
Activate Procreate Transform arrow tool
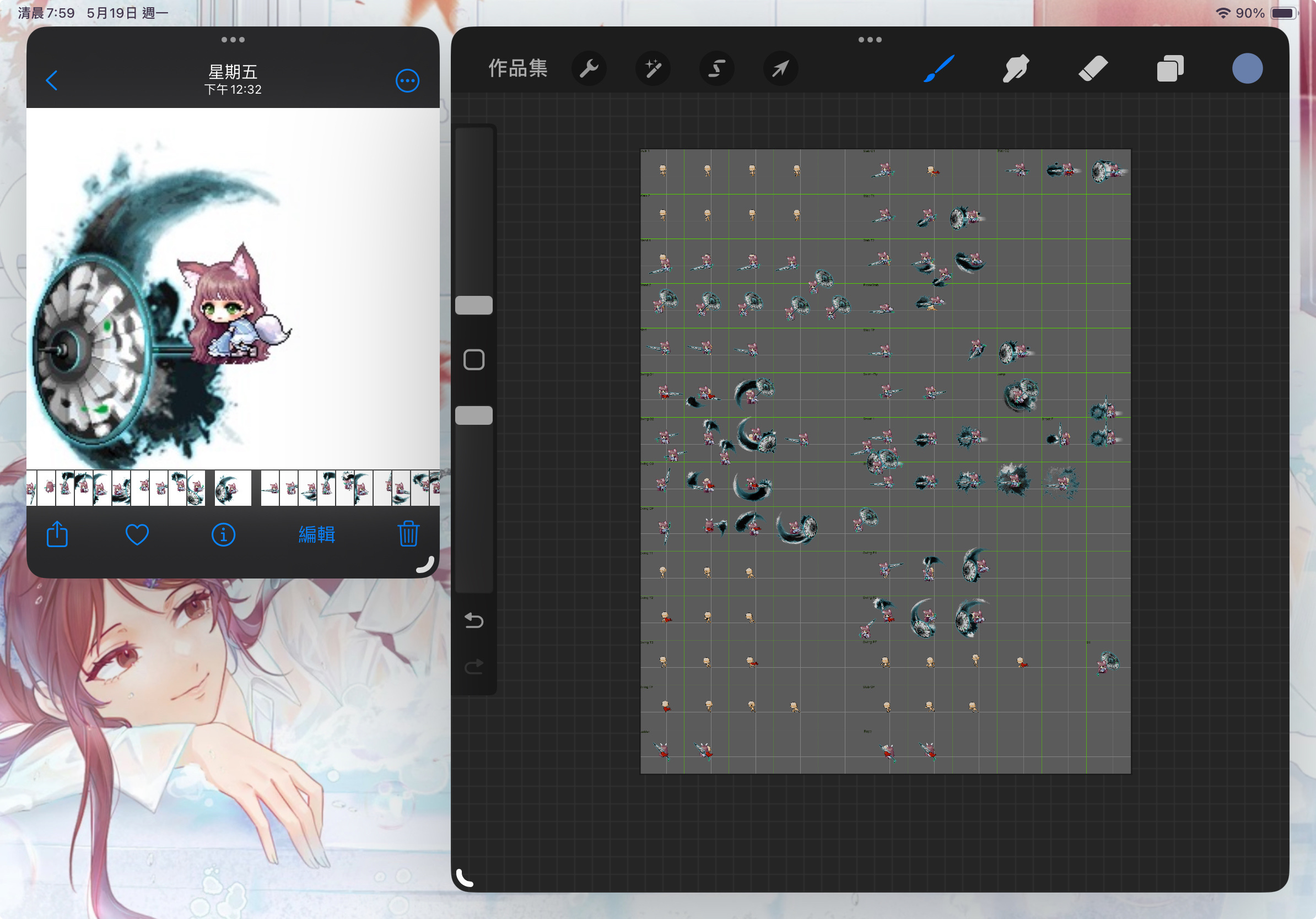point(781,69)
